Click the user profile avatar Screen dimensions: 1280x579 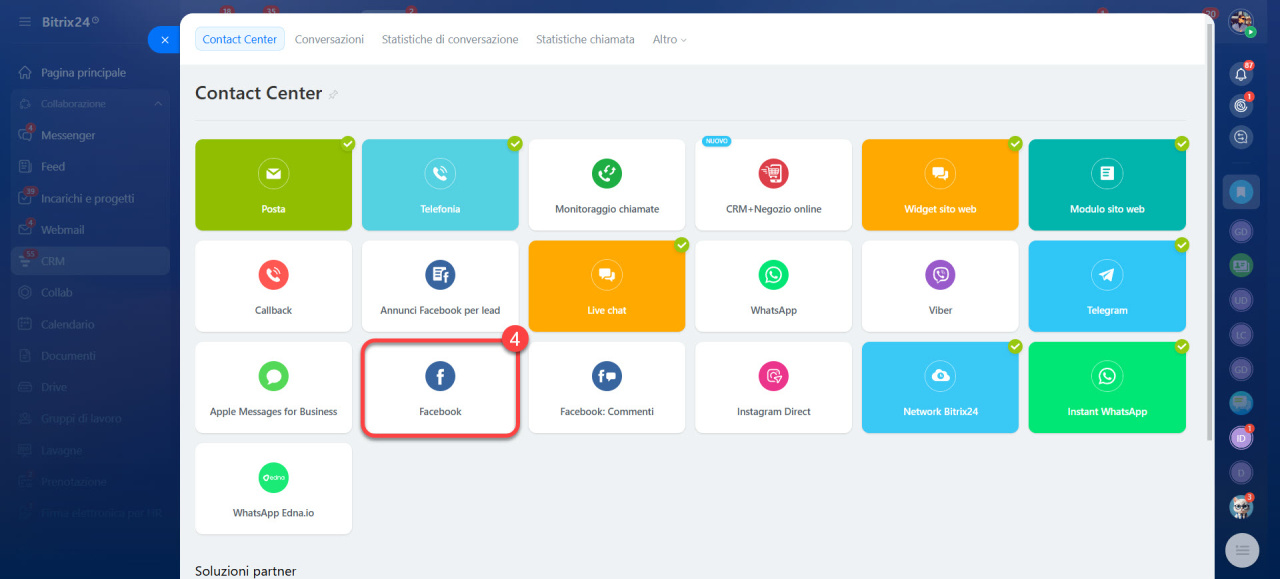point(1241,22)
